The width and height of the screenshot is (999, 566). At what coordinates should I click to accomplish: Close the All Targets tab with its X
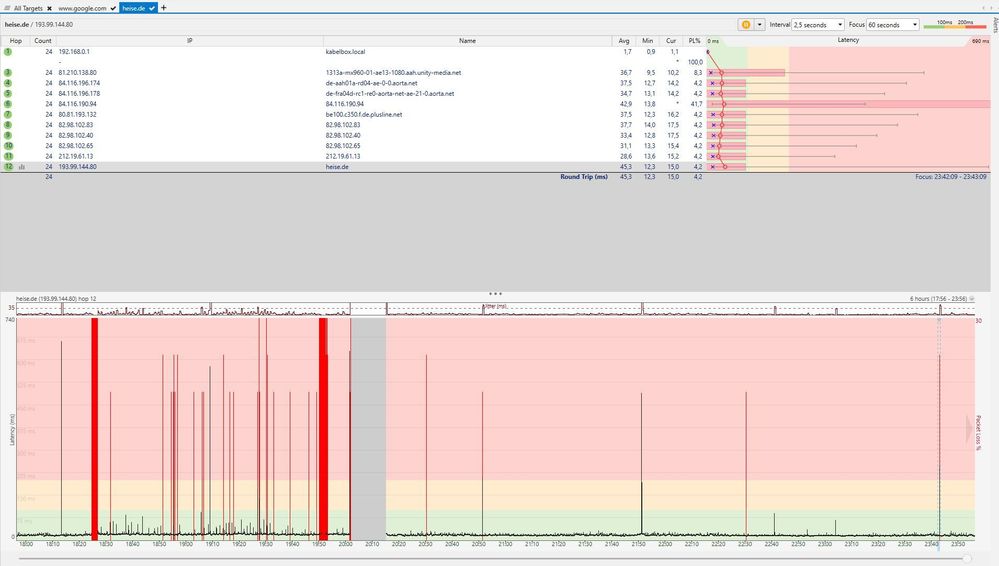coord(49,8)
